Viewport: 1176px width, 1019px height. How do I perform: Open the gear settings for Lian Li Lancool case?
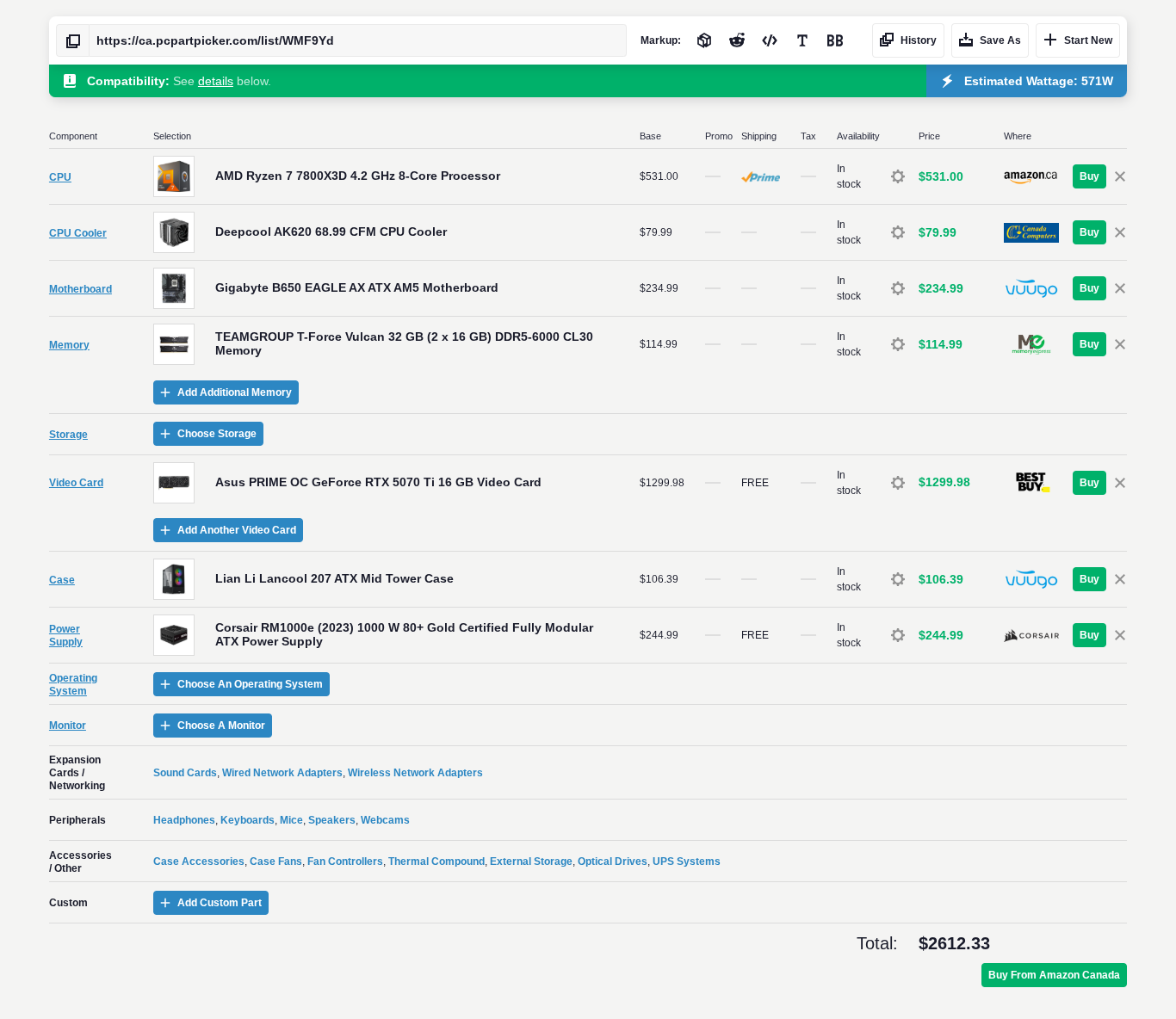click(898, 579)
